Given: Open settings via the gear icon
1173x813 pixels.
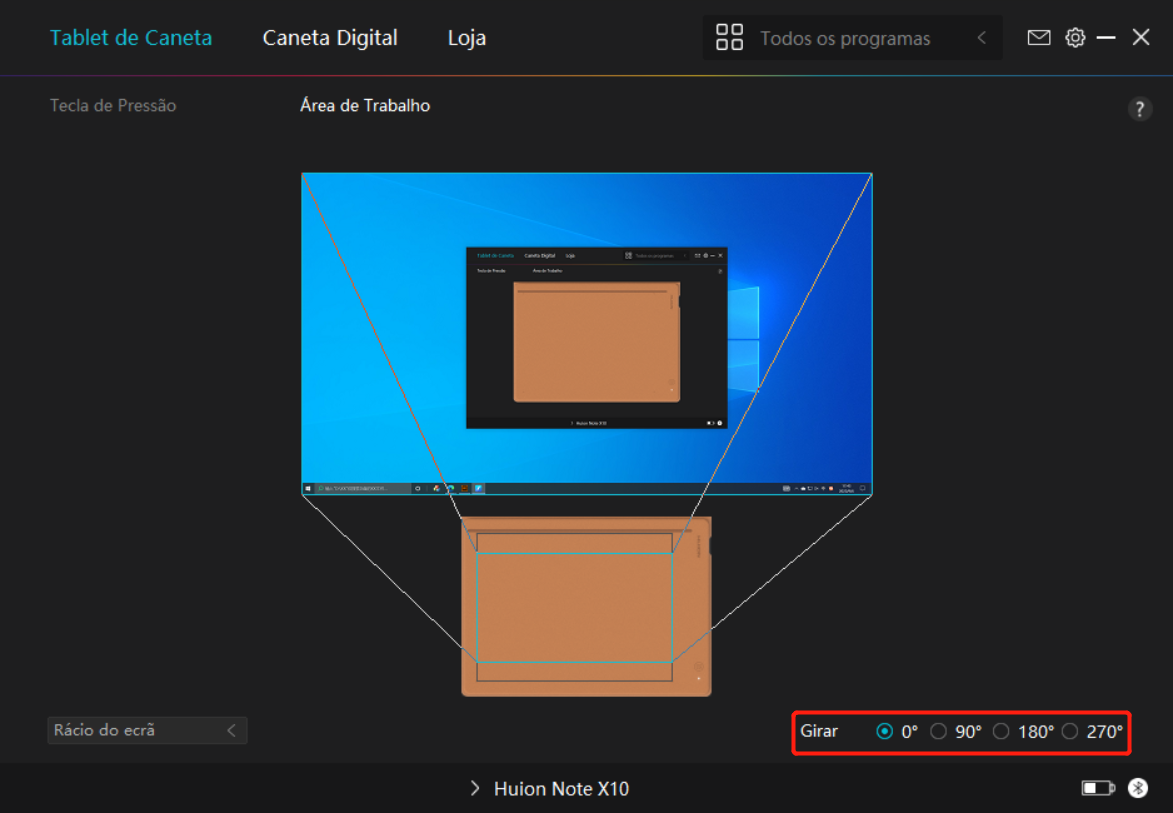Looking at the screenshot, I should click(x=1075, y=38).
